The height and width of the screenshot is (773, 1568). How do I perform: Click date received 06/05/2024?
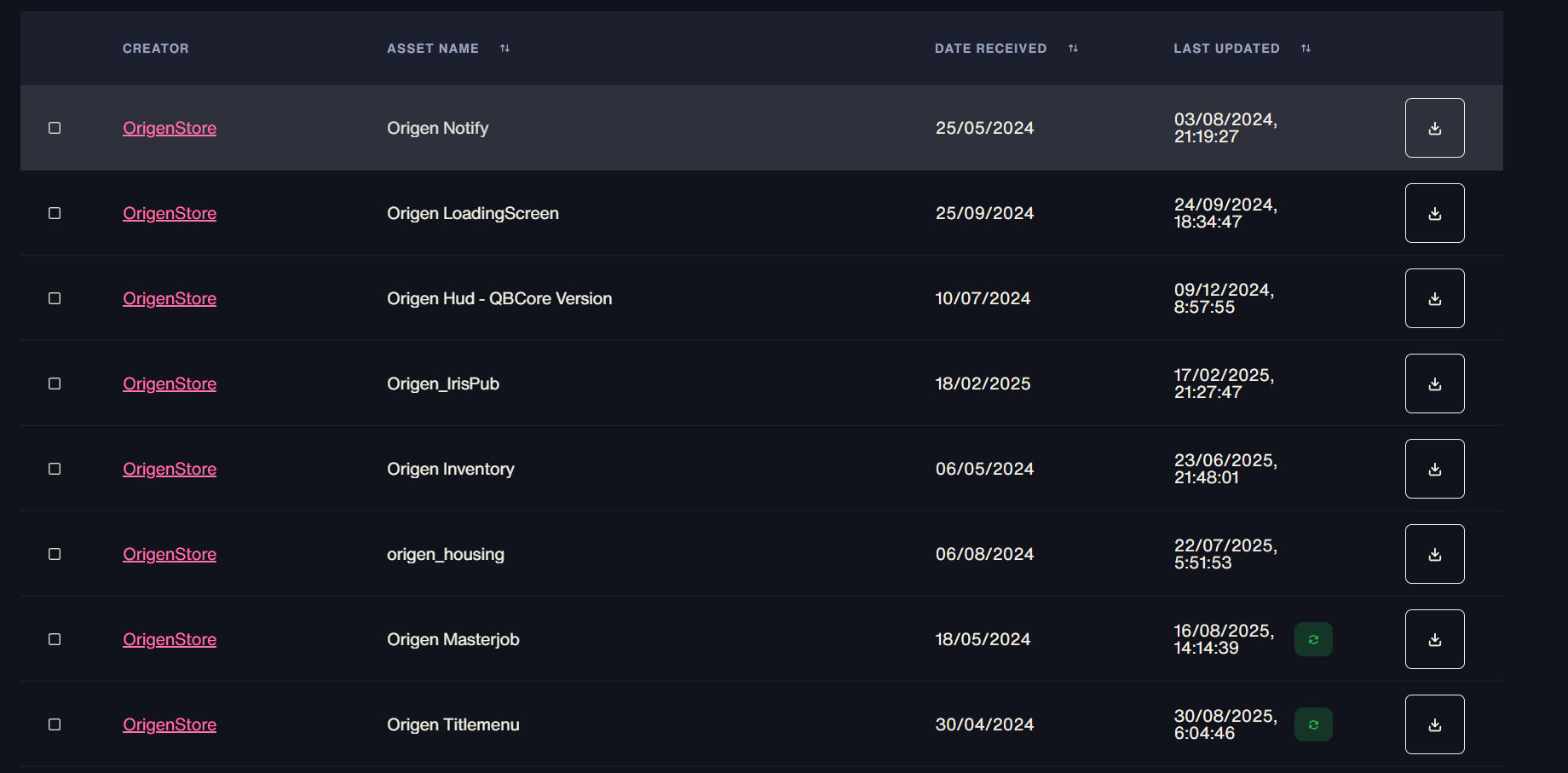pos(984,469)
